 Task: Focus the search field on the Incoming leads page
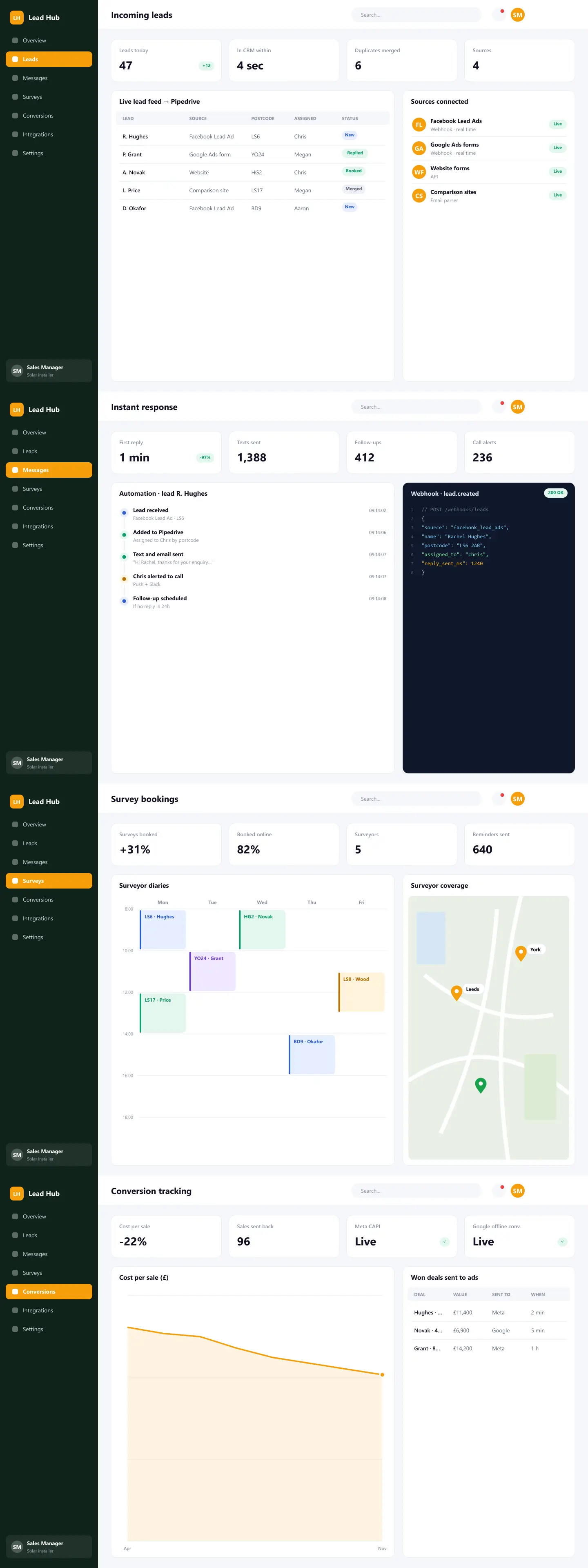click(416, 15)
